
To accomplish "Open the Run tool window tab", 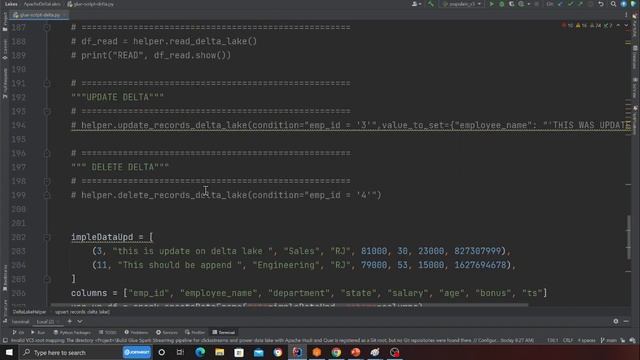I will point(38,333).
